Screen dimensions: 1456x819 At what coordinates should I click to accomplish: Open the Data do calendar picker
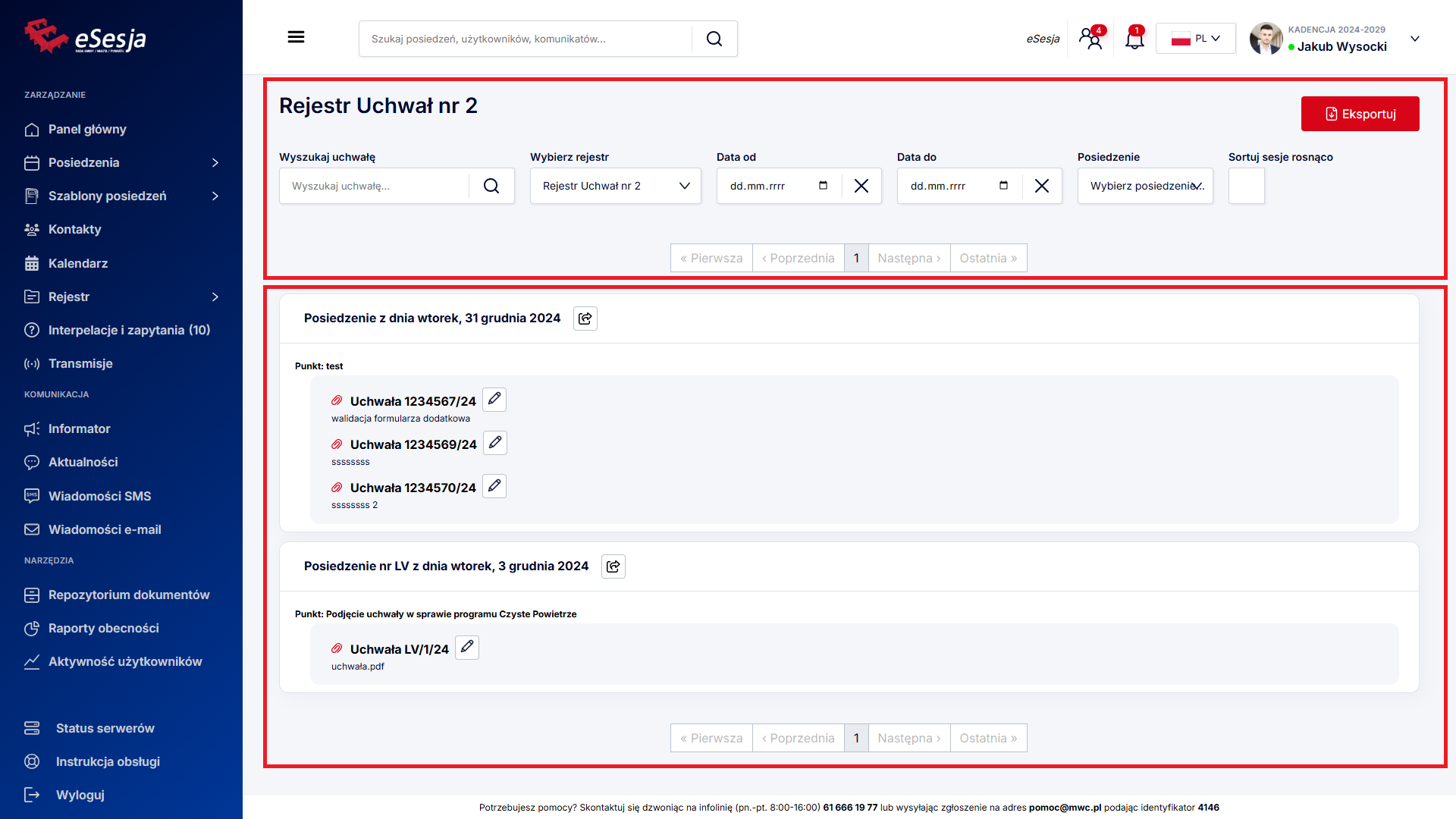[1003, 186]
